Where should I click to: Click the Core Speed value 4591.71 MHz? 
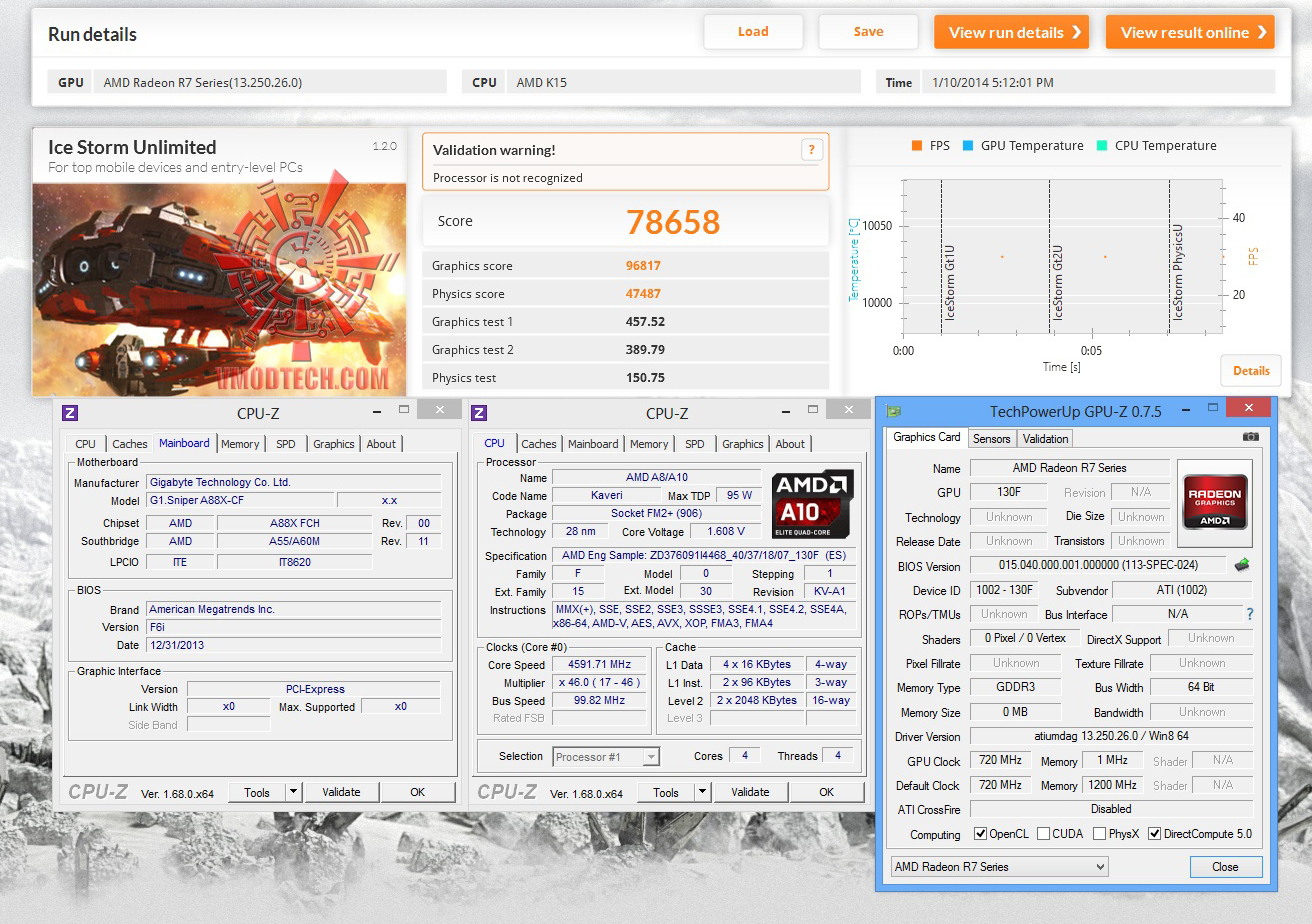pyautogui.click(x=600, y=665)
